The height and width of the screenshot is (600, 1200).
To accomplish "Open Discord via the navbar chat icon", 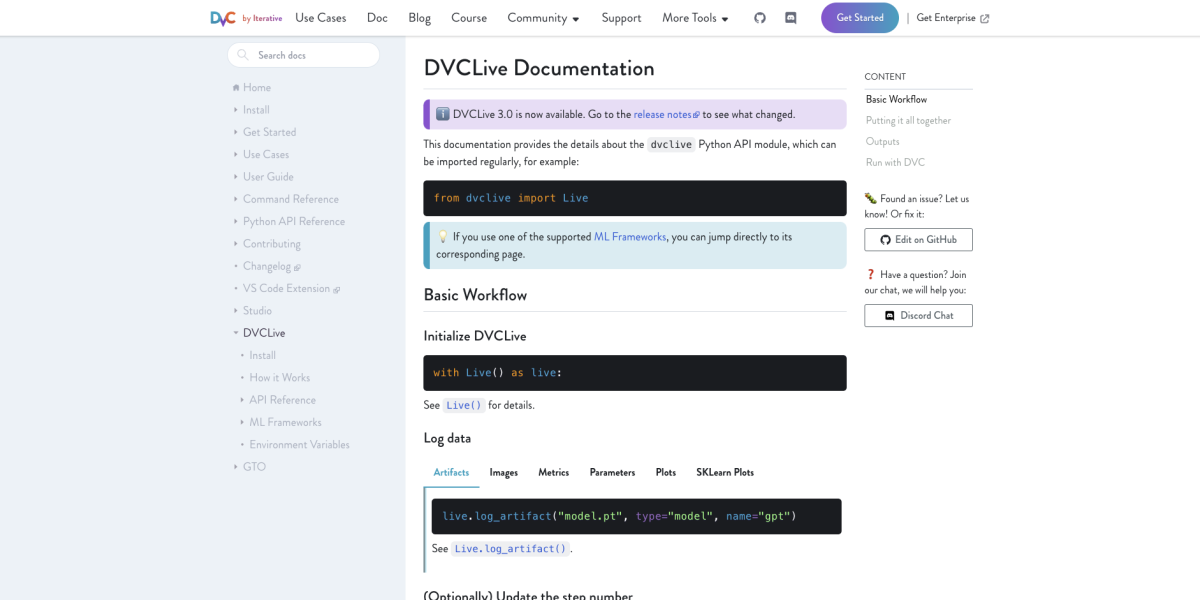I will (x=790, y=17).
